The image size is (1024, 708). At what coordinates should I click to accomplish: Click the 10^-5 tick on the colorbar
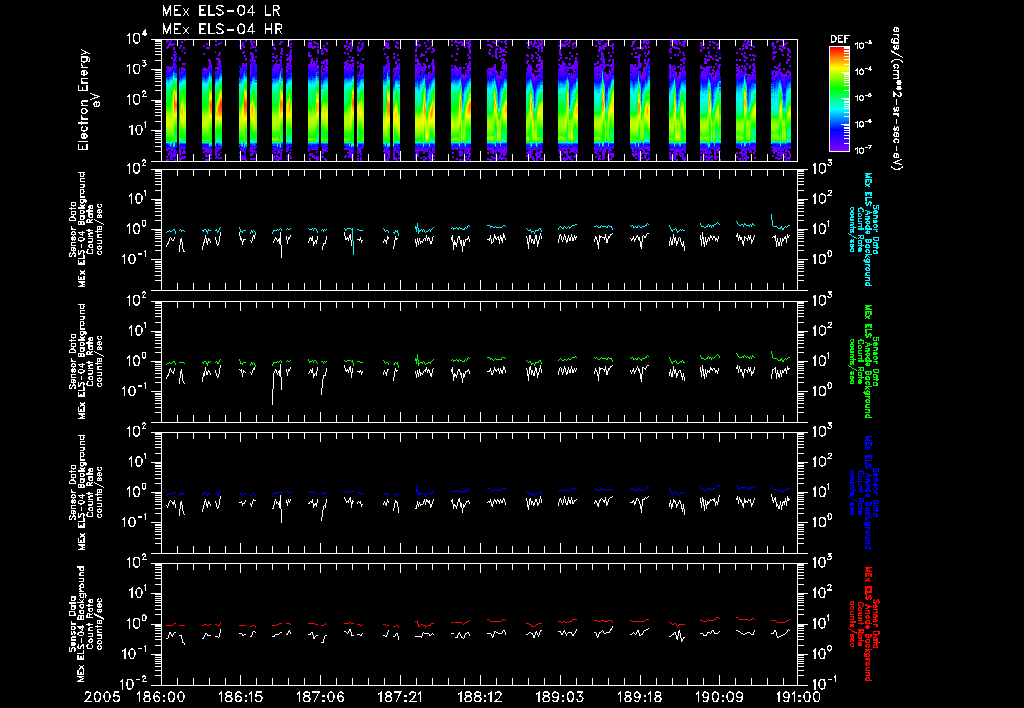click(x=863, y=97)
